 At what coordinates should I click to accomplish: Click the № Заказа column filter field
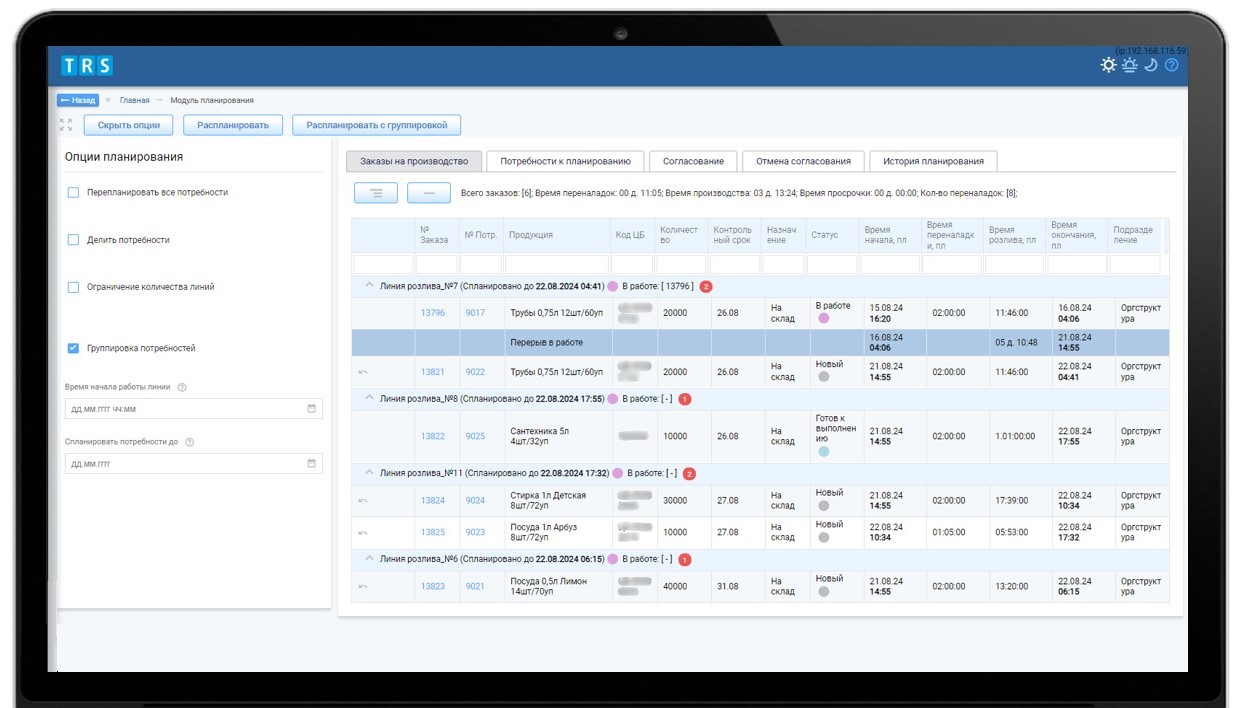(x=437, y=265)
